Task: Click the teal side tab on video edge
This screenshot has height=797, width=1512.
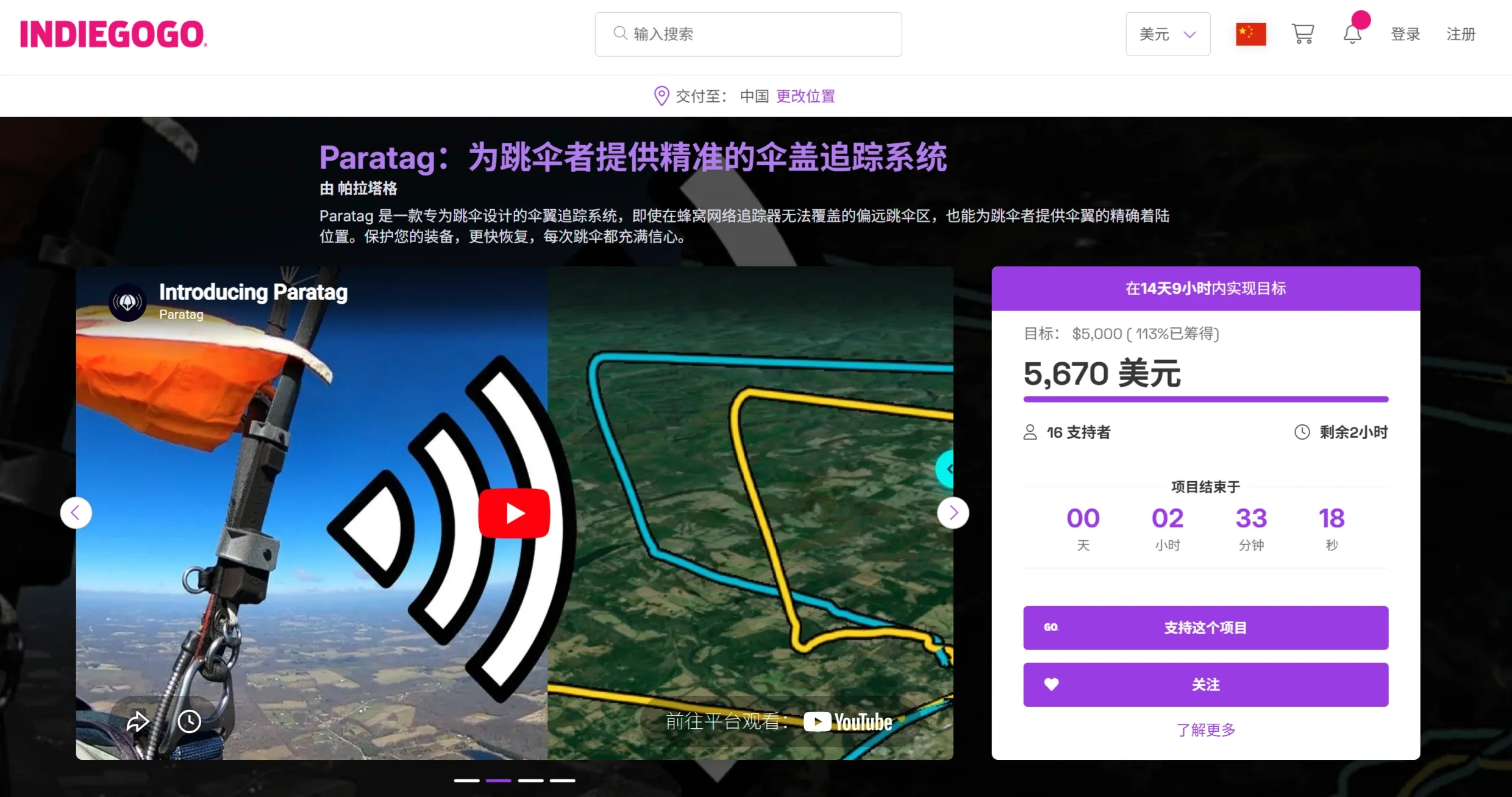Action: coord(945,469)
